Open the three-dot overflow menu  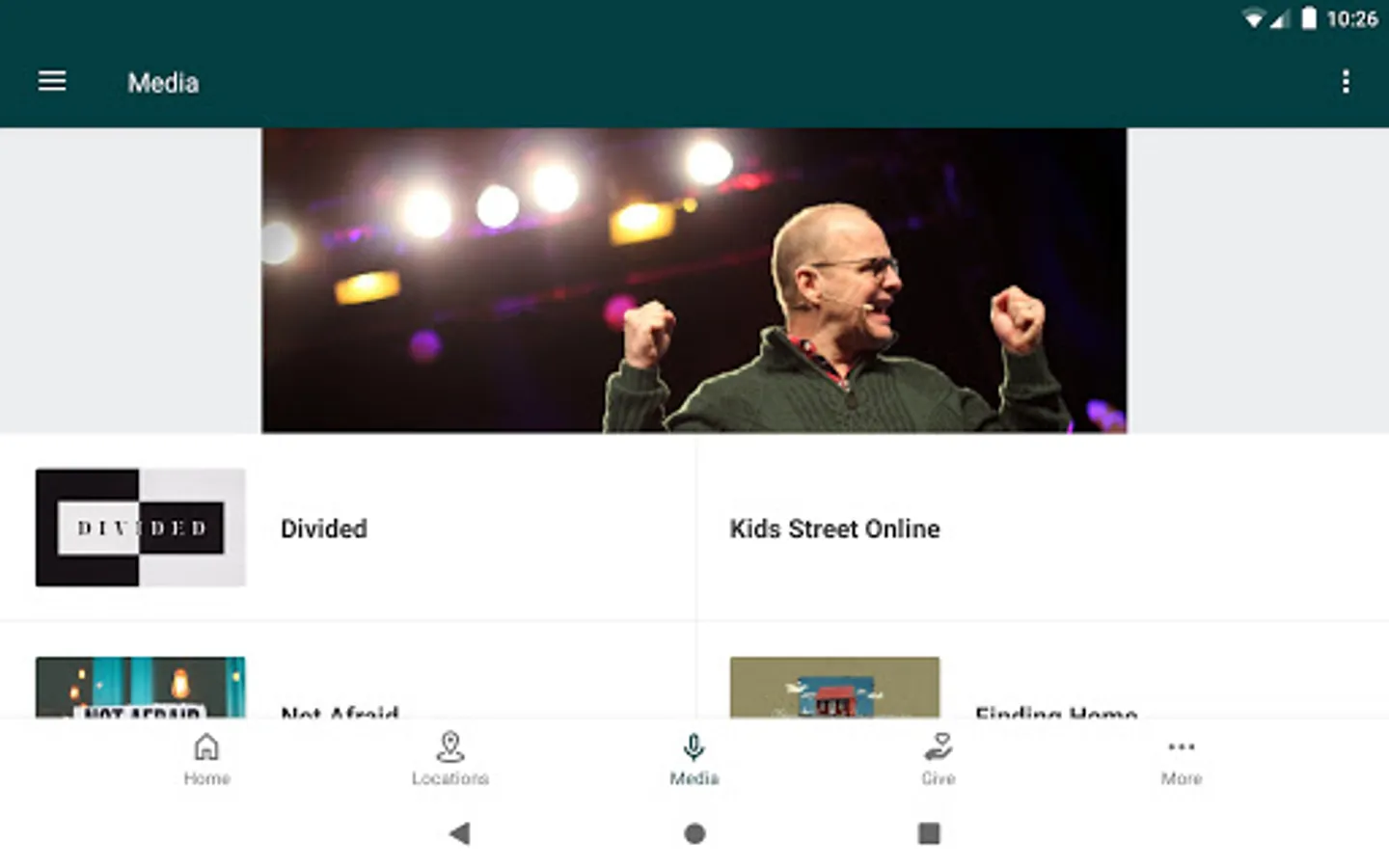(x=1346, y=82)
